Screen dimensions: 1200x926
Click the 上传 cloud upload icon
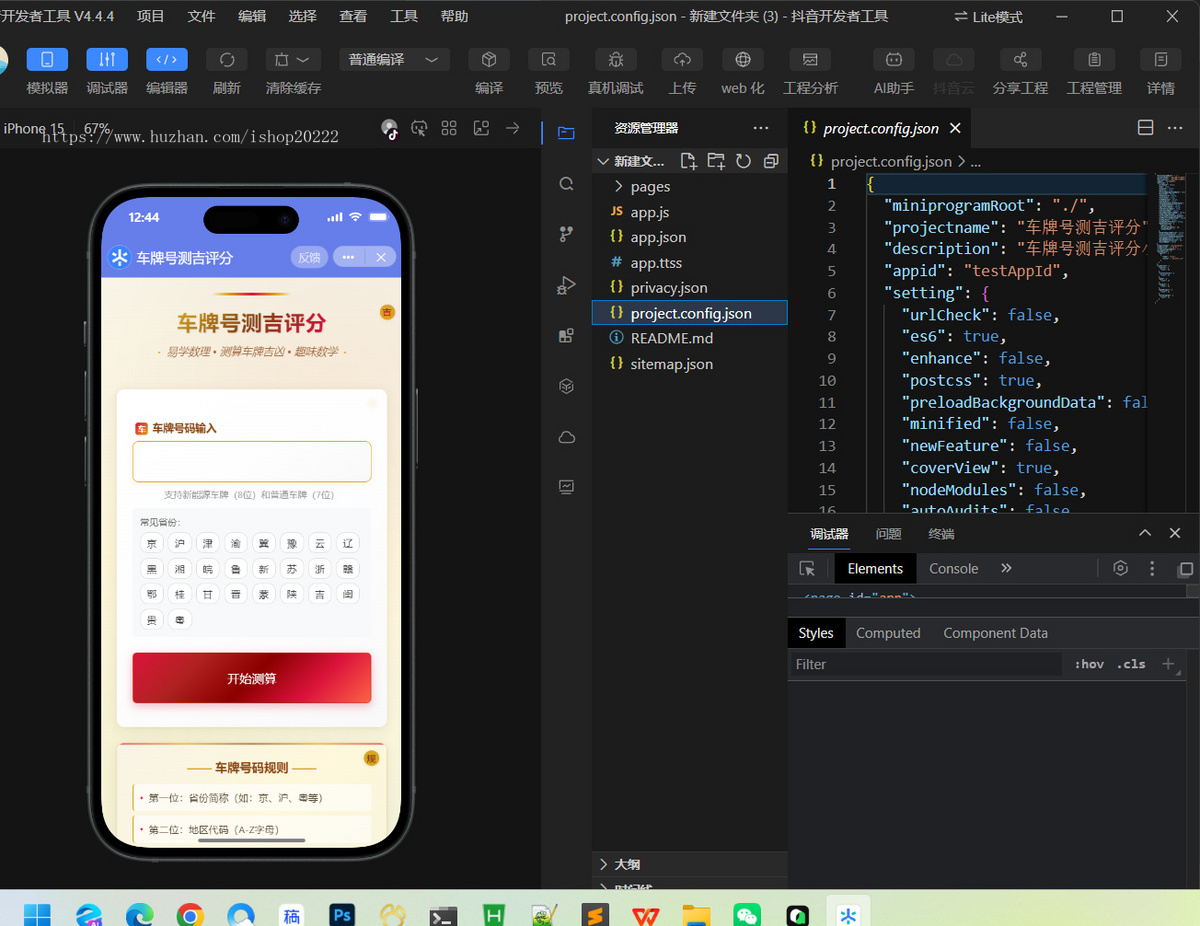click(682, 60)
